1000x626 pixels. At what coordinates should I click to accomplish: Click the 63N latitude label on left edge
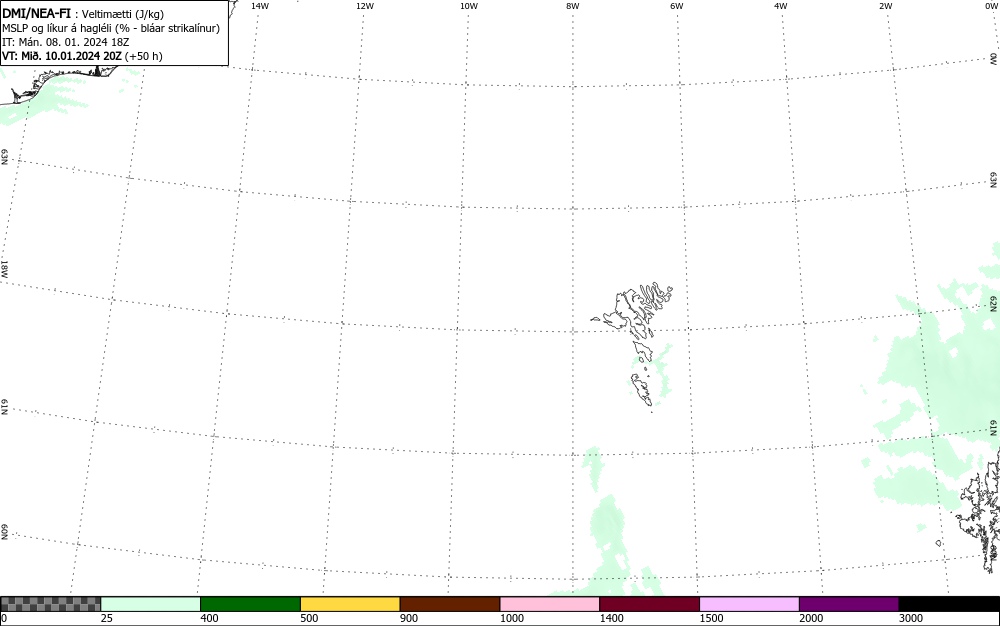(4, 157)
